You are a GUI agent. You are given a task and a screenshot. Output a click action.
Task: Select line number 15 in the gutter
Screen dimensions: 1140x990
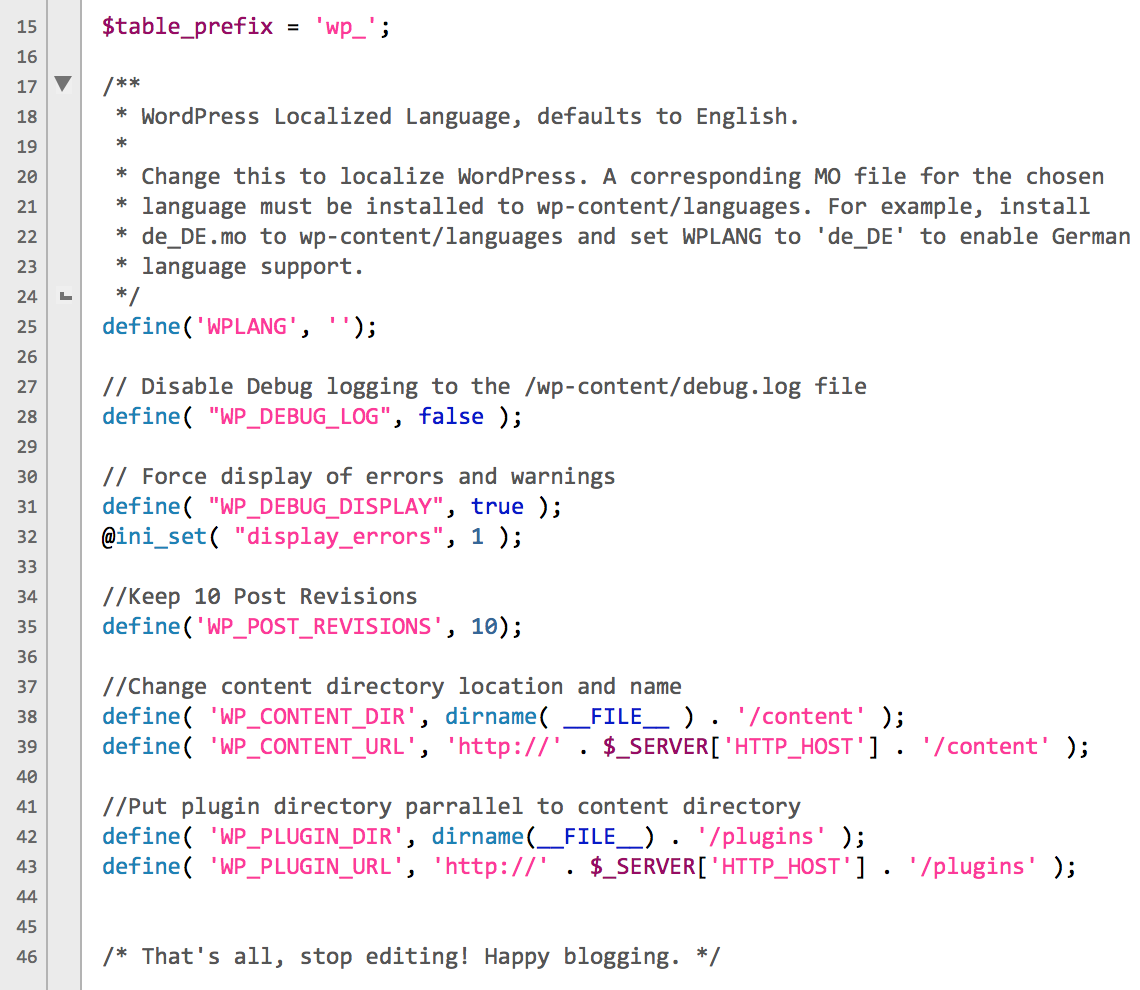[27, 27]
